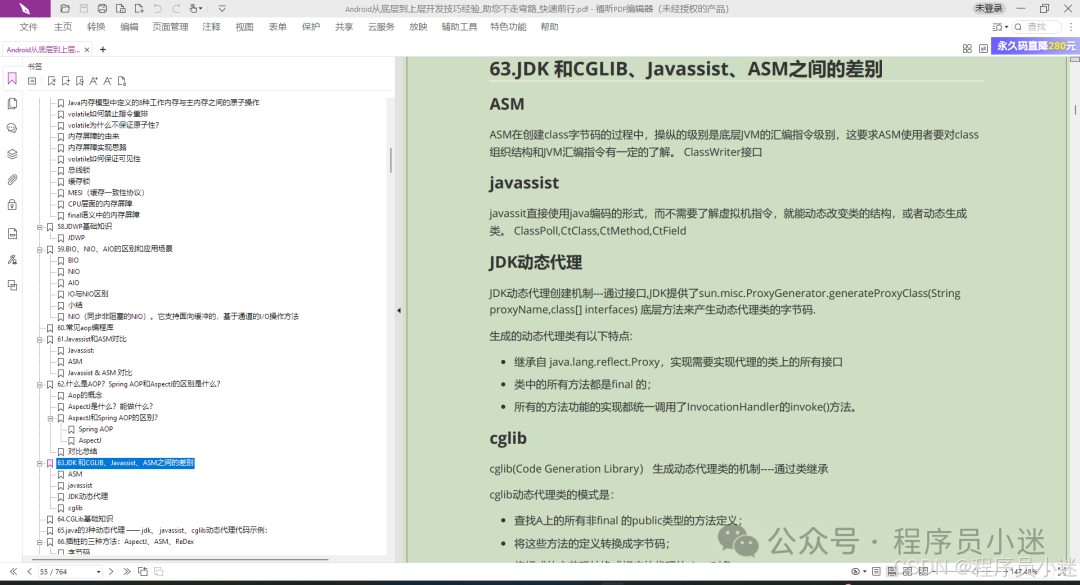Click the Print icon in the quick toolbar

click(102, 8)
